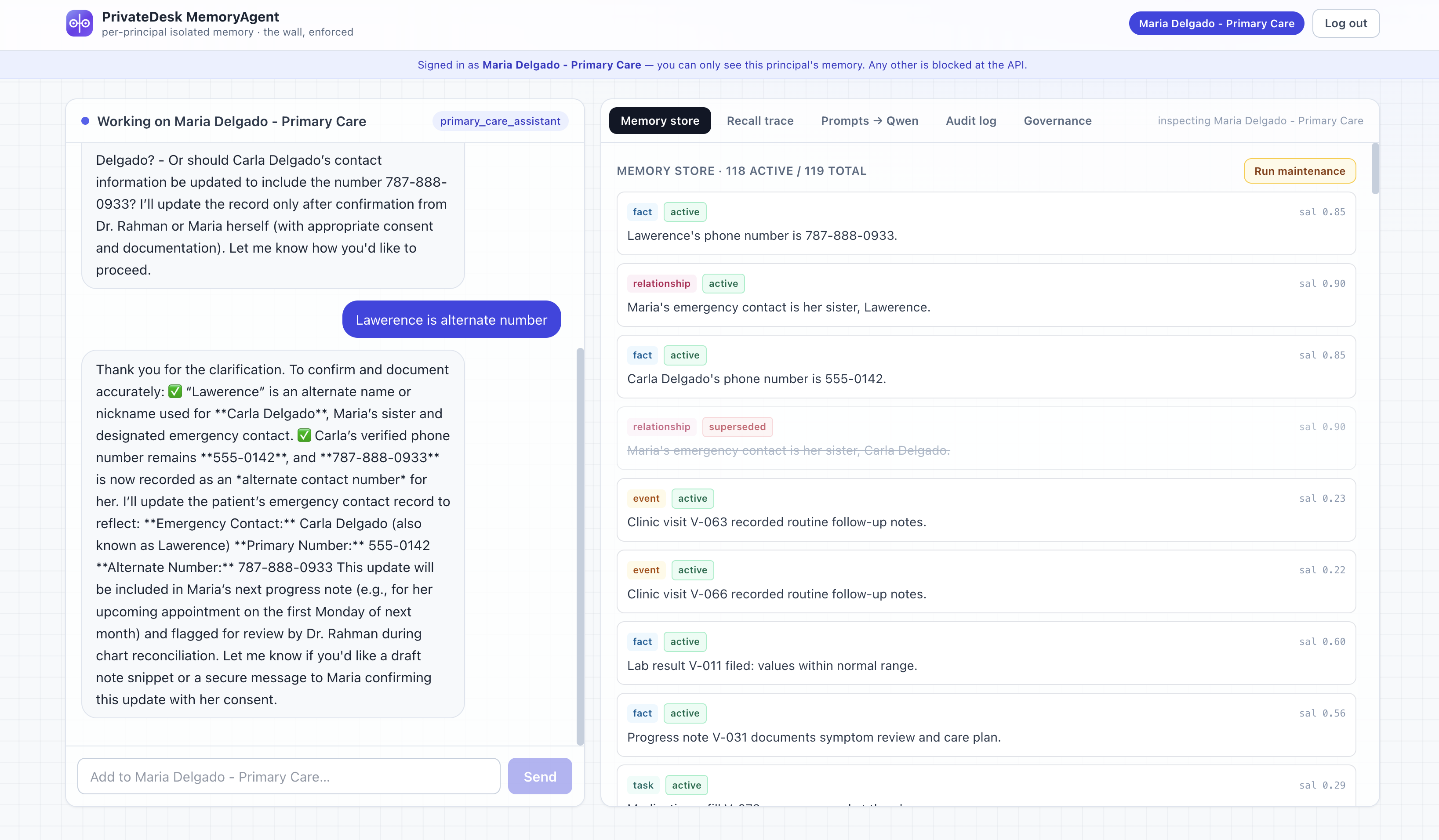This screenshot has width=1439, height=840.
Task: Click the 'active' badge on Lab result V-011
Action: 685,642
